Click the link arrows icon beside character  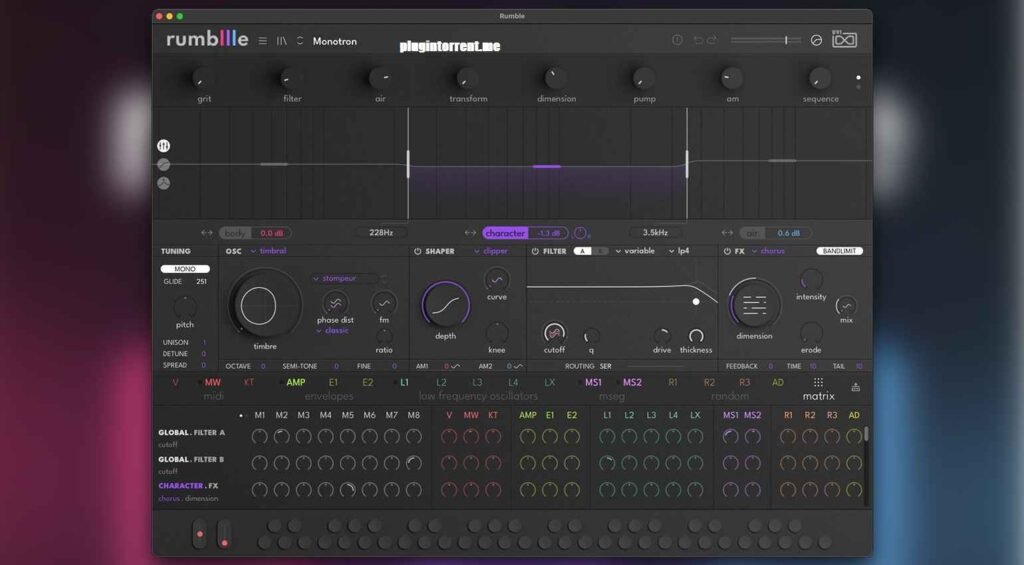pos(470,233)
